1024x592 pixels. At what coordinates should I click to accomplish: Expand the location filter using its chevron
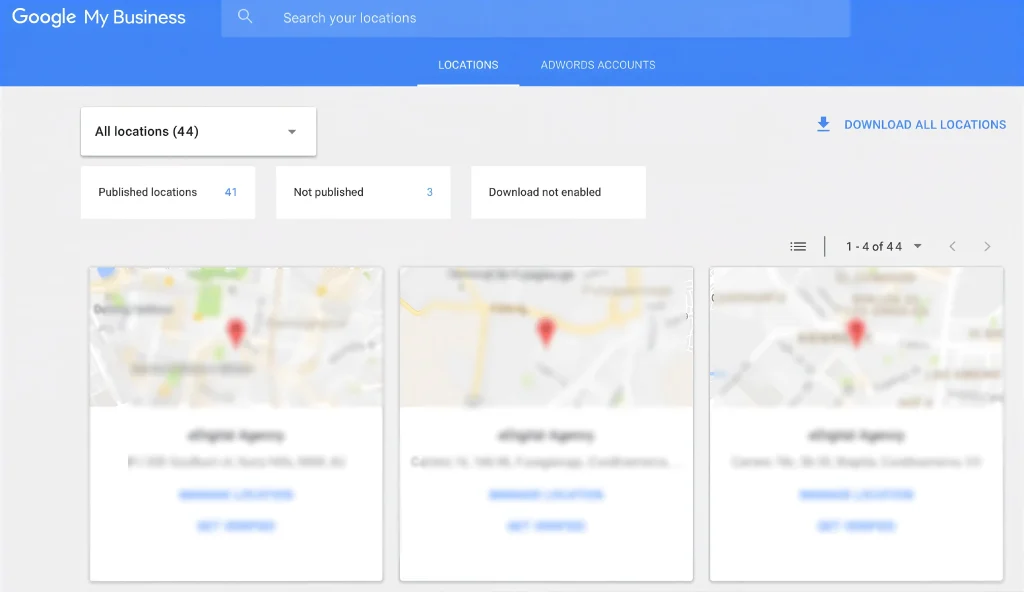click(291, 131)
